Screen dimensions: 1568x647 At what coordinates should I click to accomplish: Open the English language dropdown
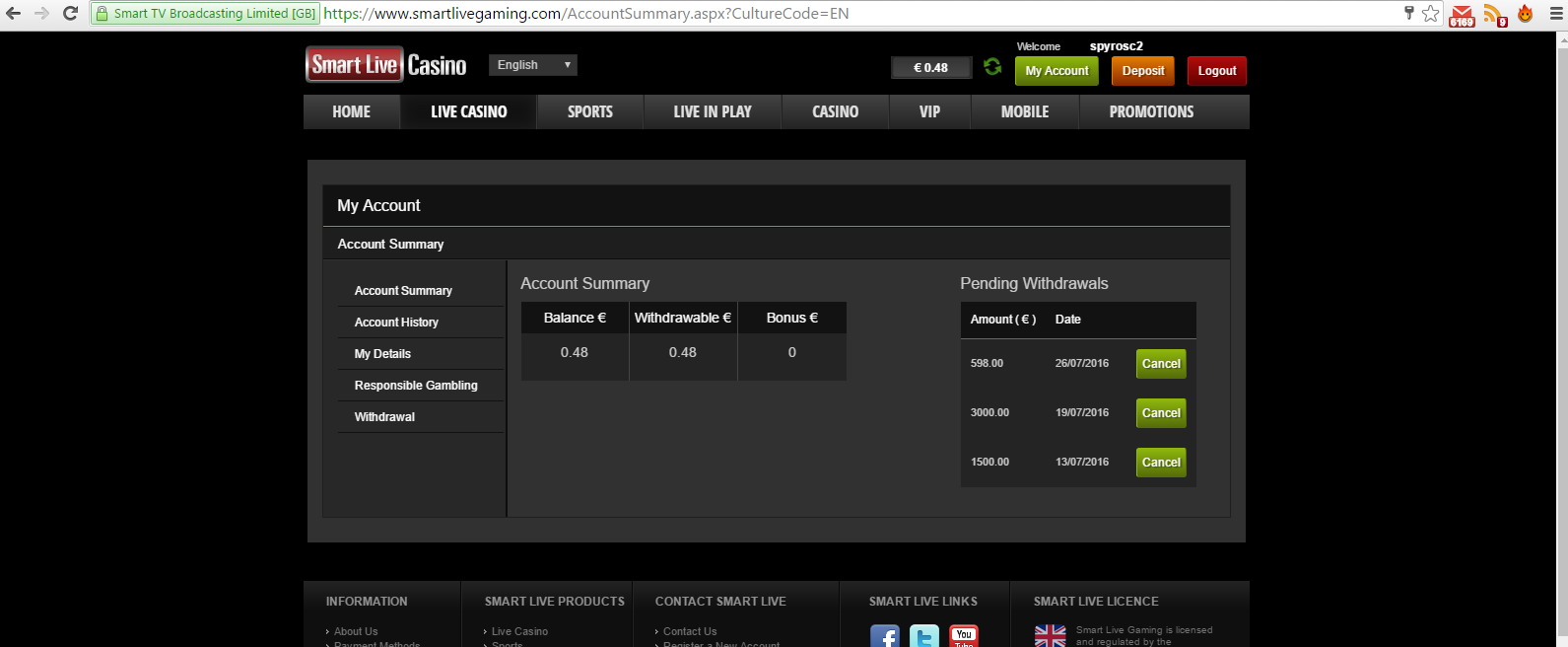click(x=533, y=65)
